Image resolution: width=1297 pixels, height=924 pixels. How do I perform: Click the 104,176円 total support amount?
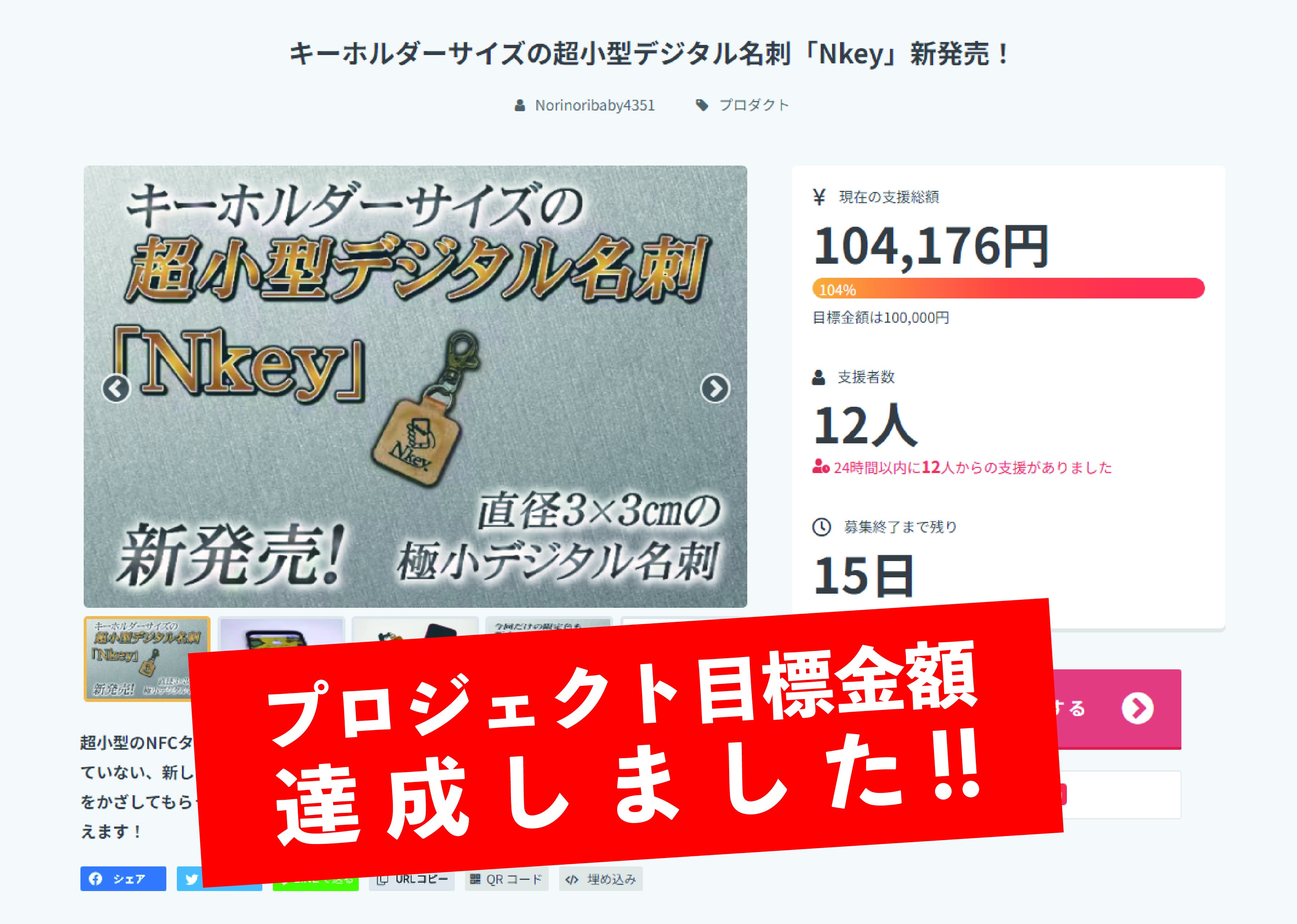[x=931, y=246]
